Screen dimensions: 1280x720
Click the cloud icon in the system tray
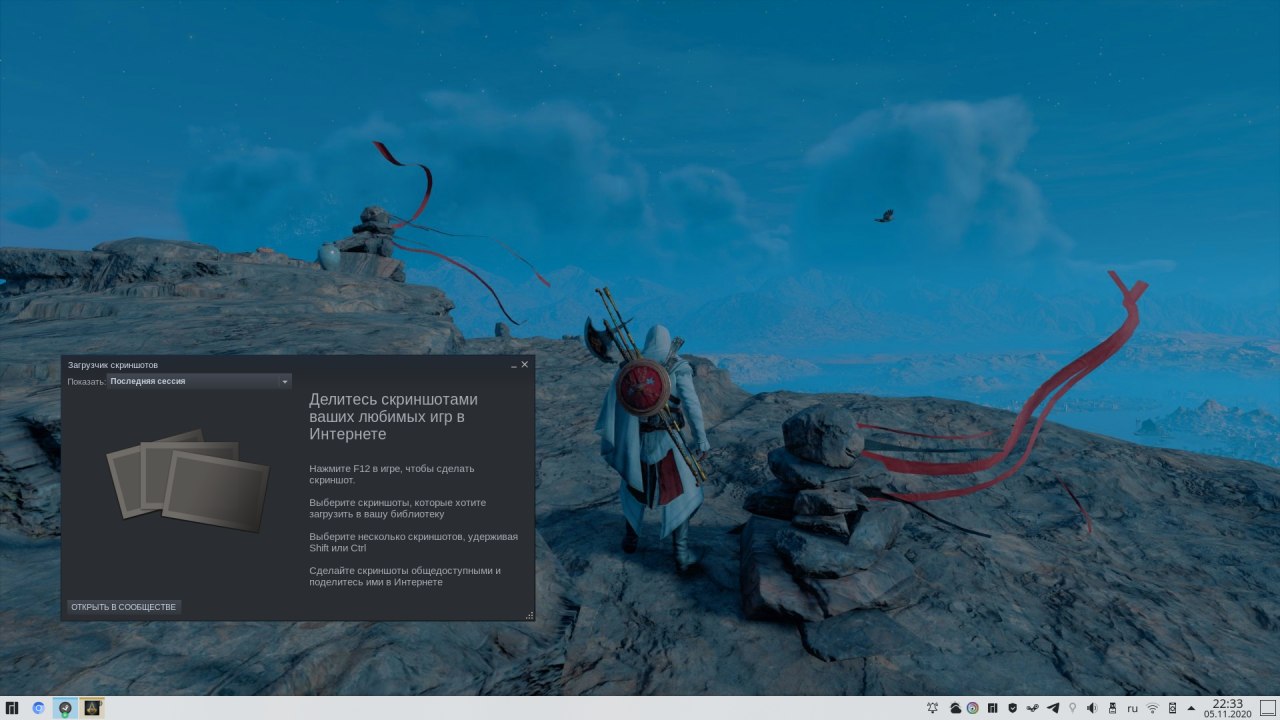[955, 708]
